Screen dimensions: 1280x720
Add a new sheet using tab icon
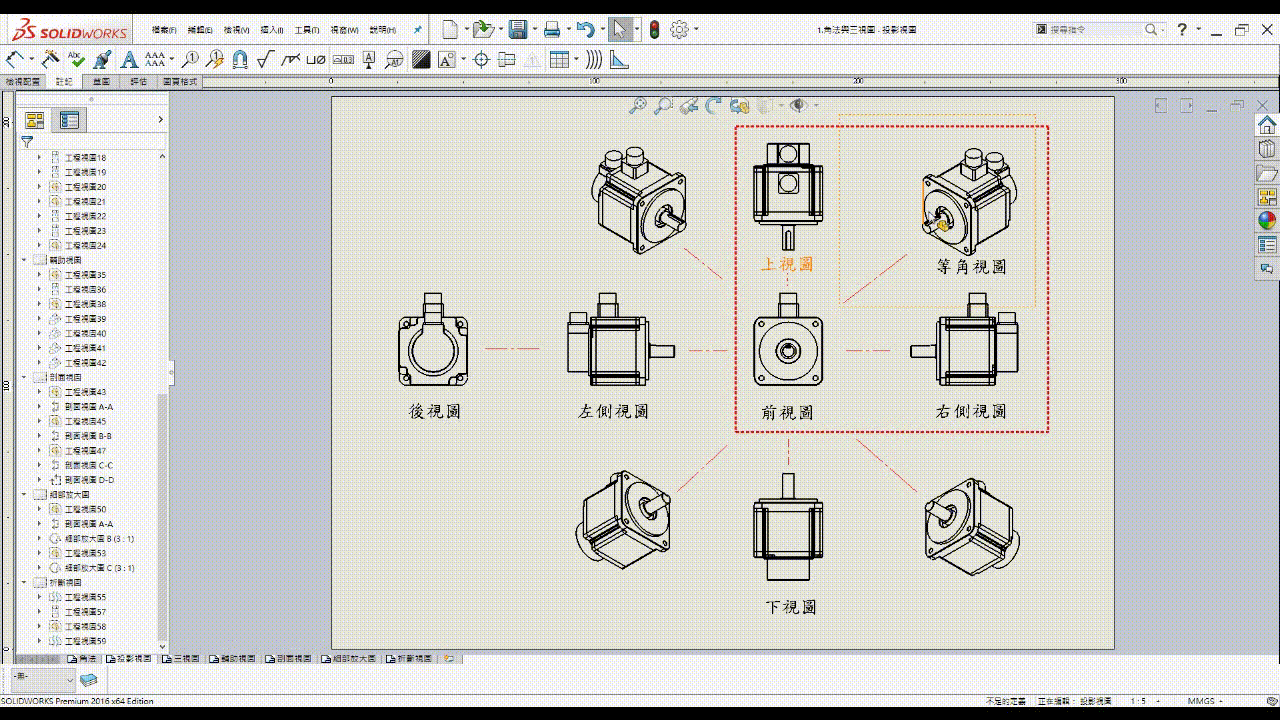(449, 659)
